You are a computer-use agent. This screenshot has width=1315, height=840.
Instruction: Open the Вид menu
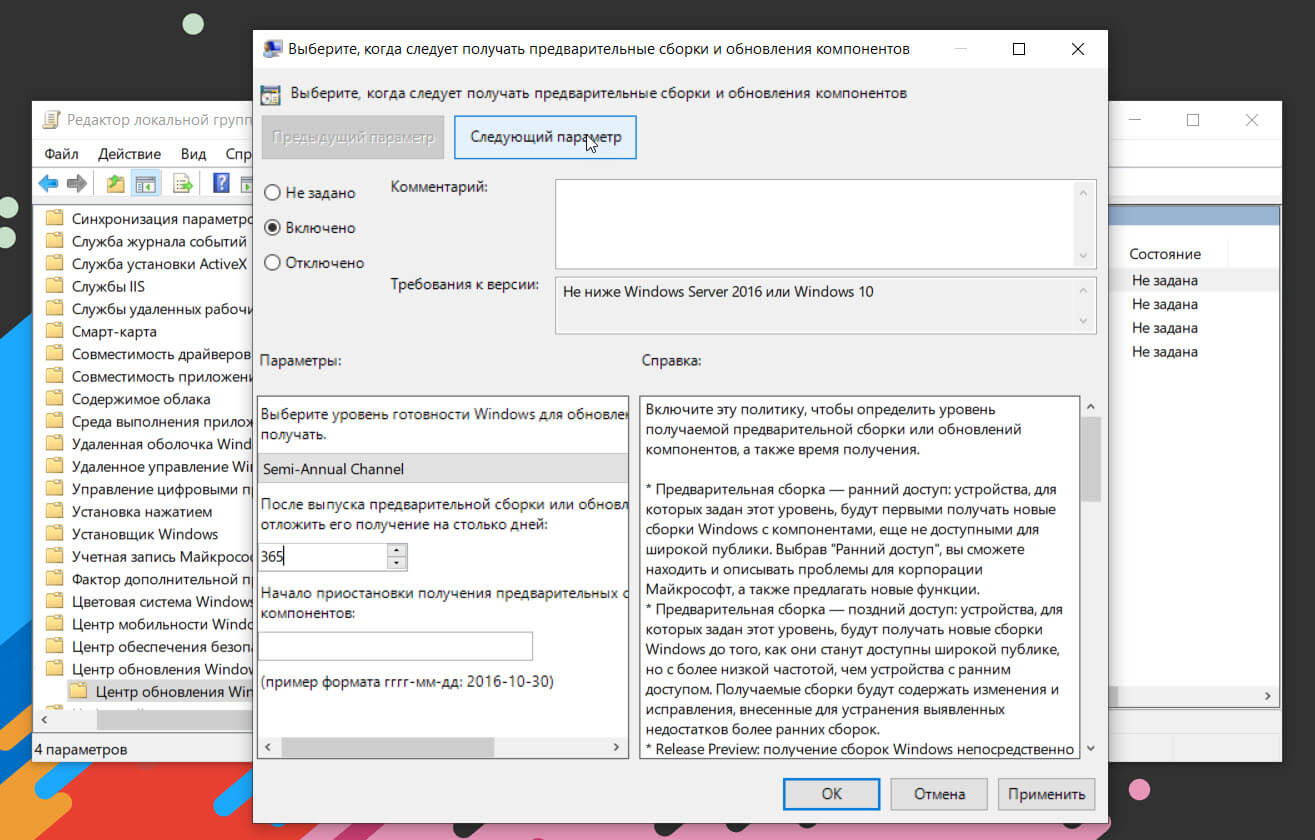(x=193, y=154)
